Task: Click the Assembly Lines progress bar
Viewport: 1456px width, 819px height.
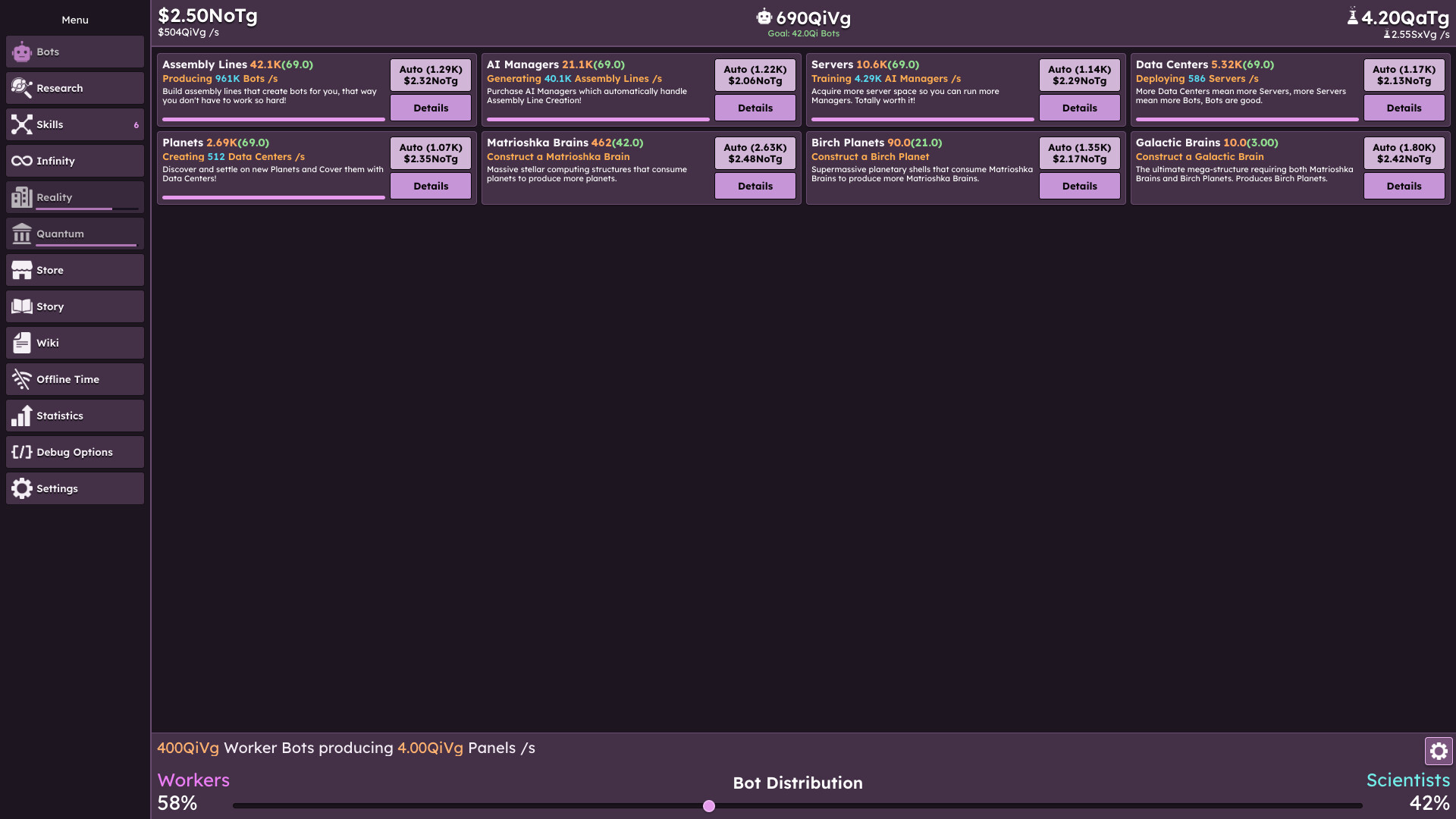Action: coord(274,119)
